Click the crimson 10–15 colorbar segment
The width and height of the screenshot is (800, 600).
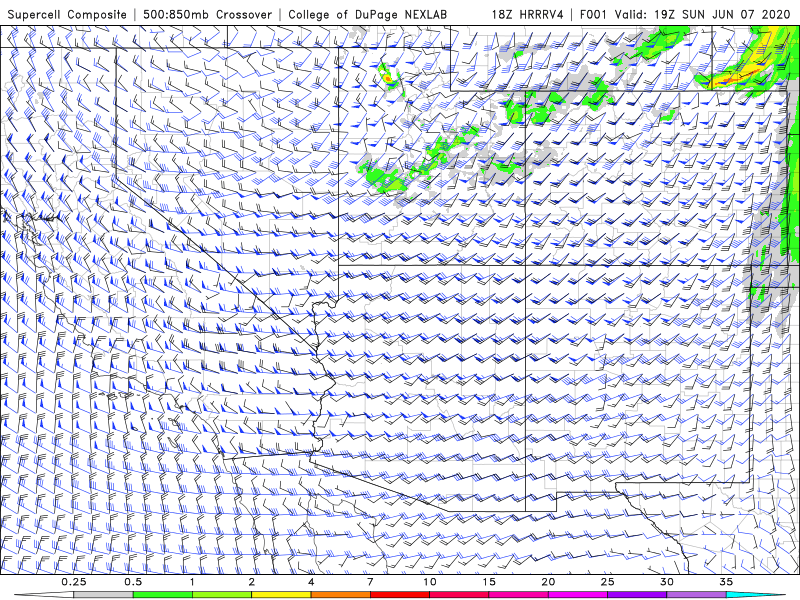pos(459,595)
